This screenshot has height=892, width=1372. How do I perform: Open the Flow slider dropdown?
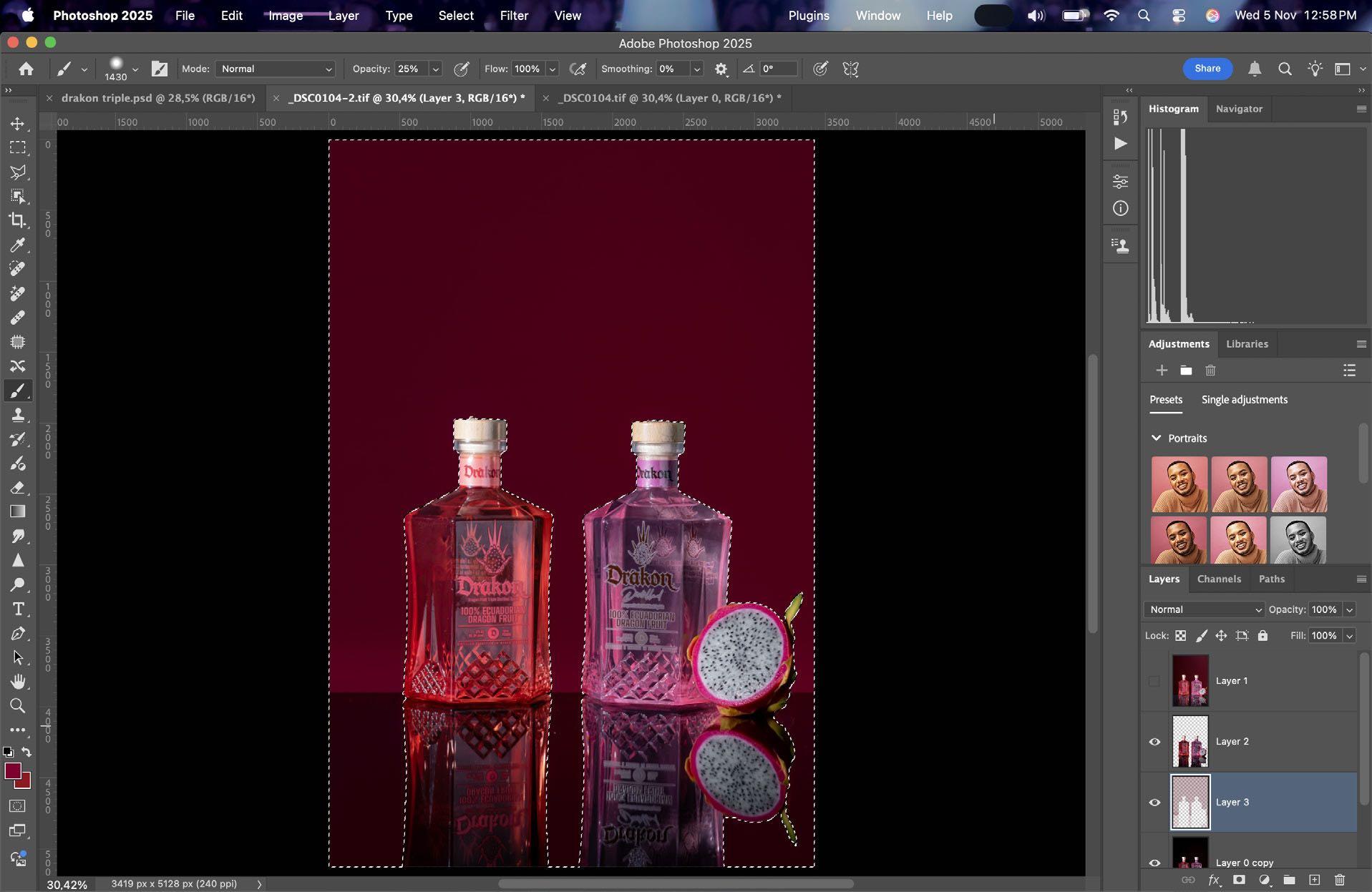(553, 69)
